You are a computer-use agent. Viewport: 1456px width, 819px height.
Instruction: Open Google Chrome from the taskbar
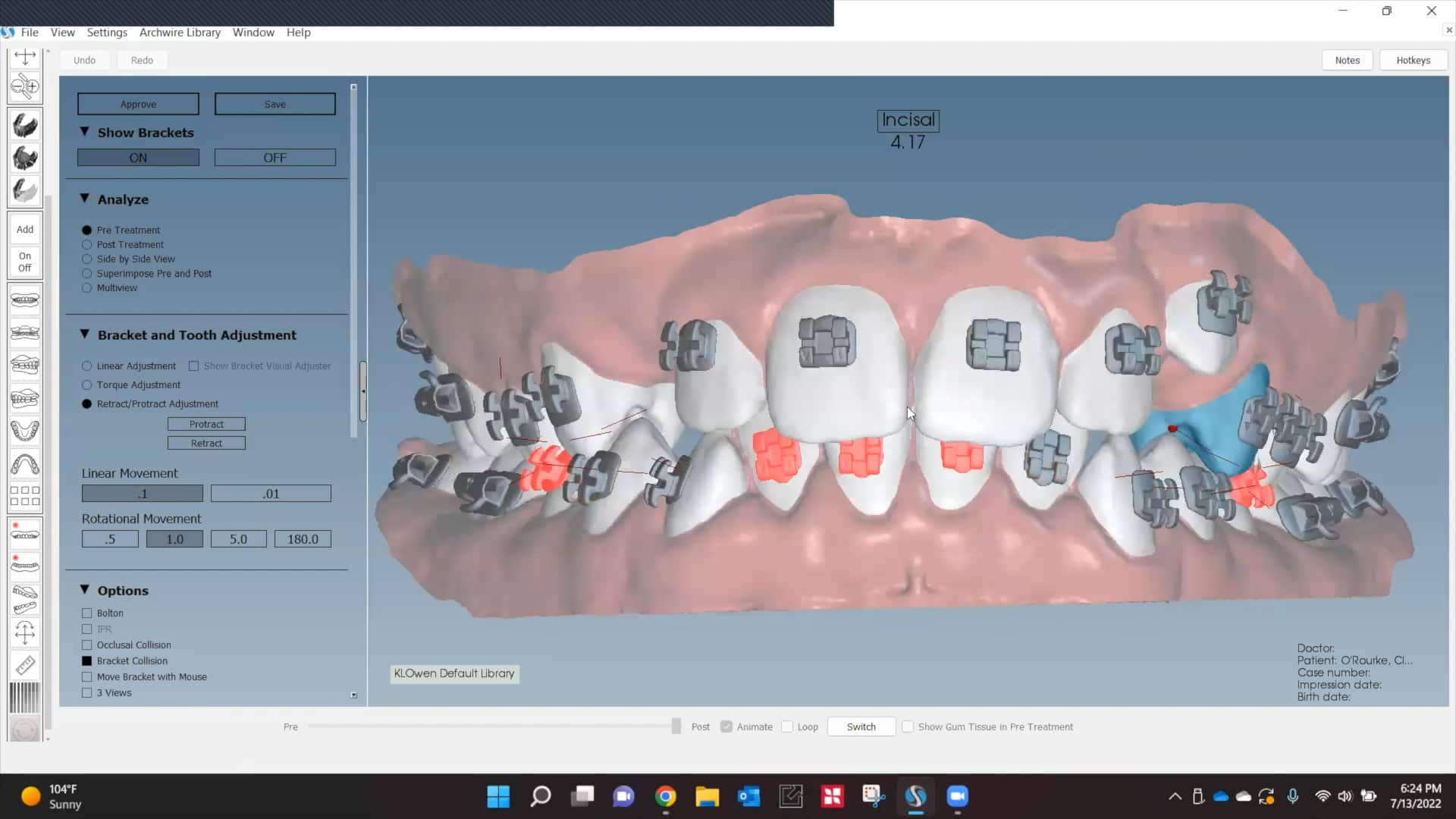coord(666,796)
